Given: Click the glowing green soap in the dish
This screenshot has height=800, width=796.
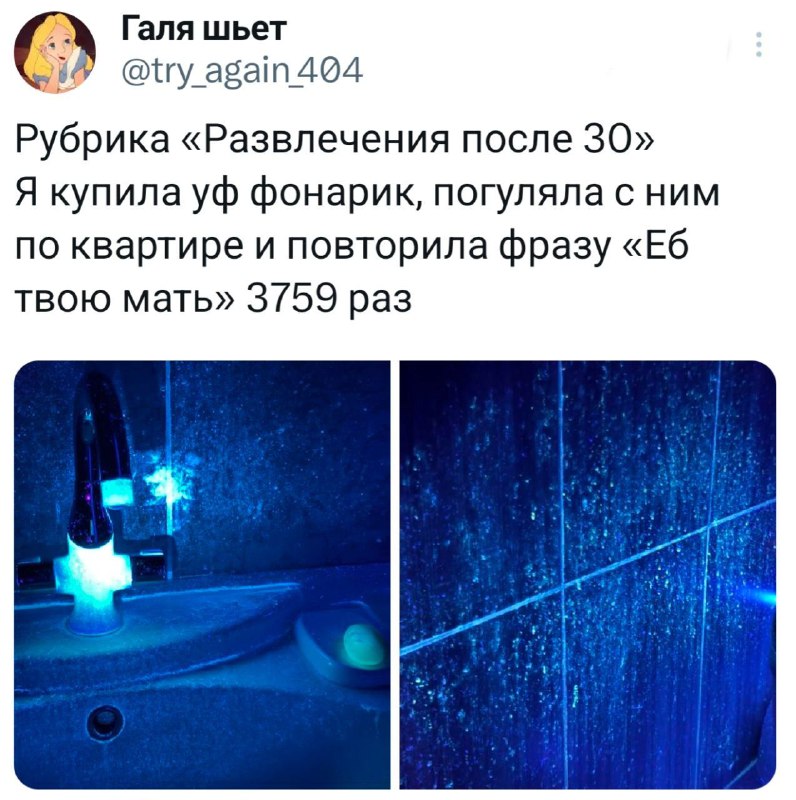Looking at the screenshot, I should (x=363, y=648).
